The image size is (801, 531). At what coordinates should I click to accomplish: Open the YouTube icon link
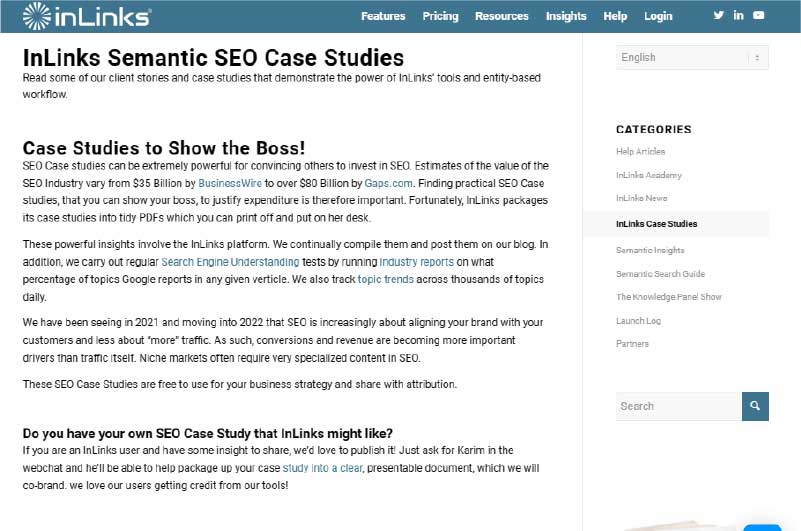(759, 15)
